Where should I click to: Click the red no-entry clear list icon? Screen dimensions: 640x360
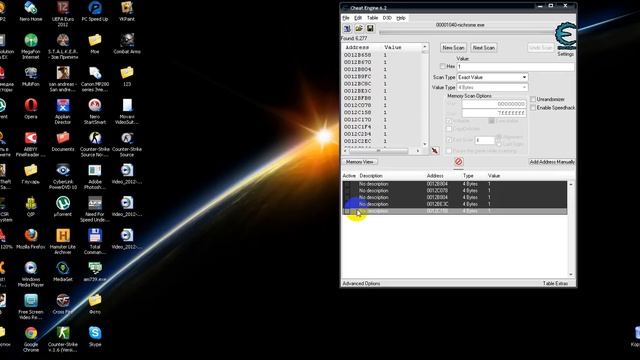(458, 162)
